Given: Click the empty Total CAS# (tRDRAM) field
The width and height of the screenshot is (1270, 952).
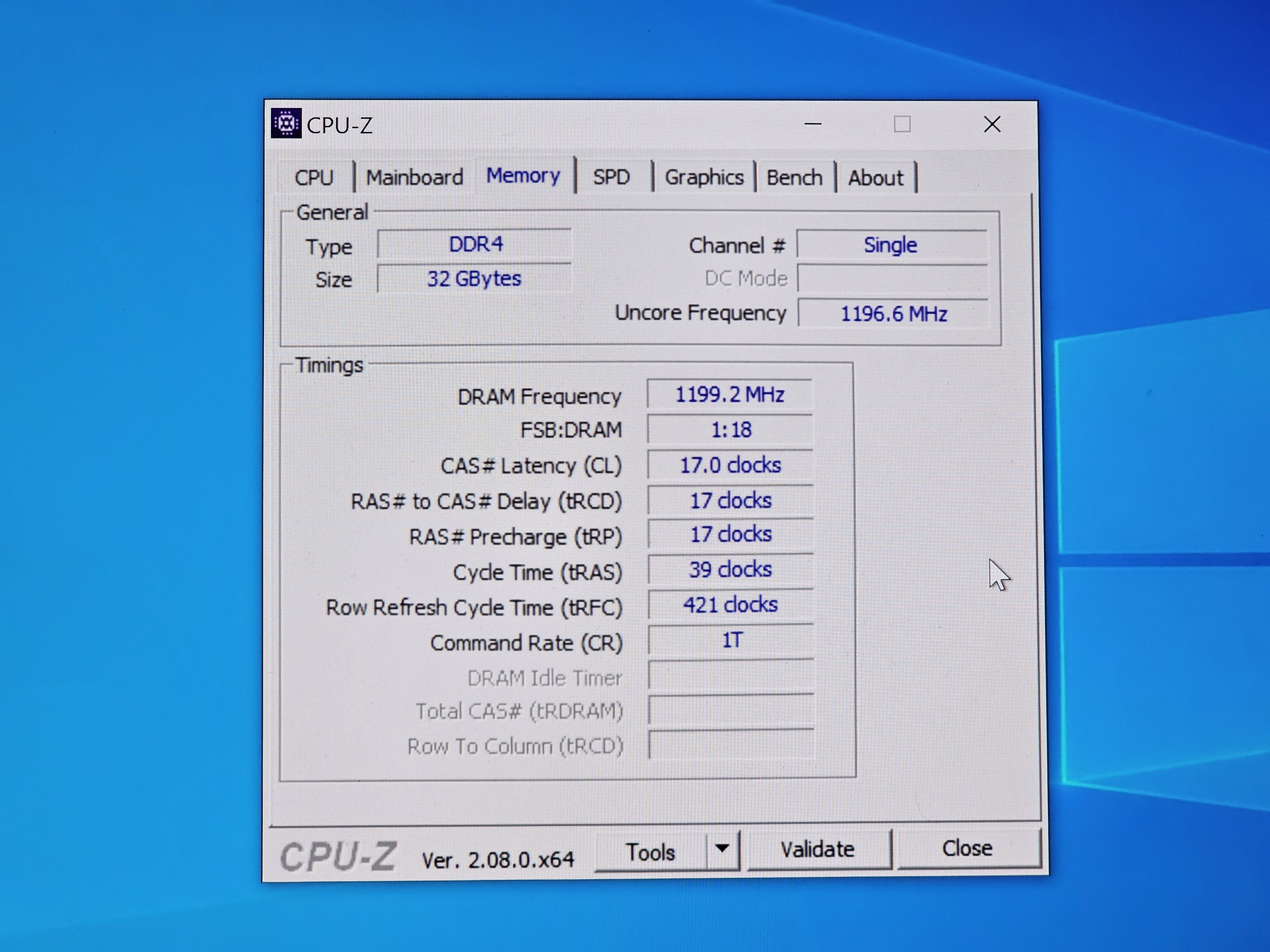Looking at the screenshot, I should 732,710.
